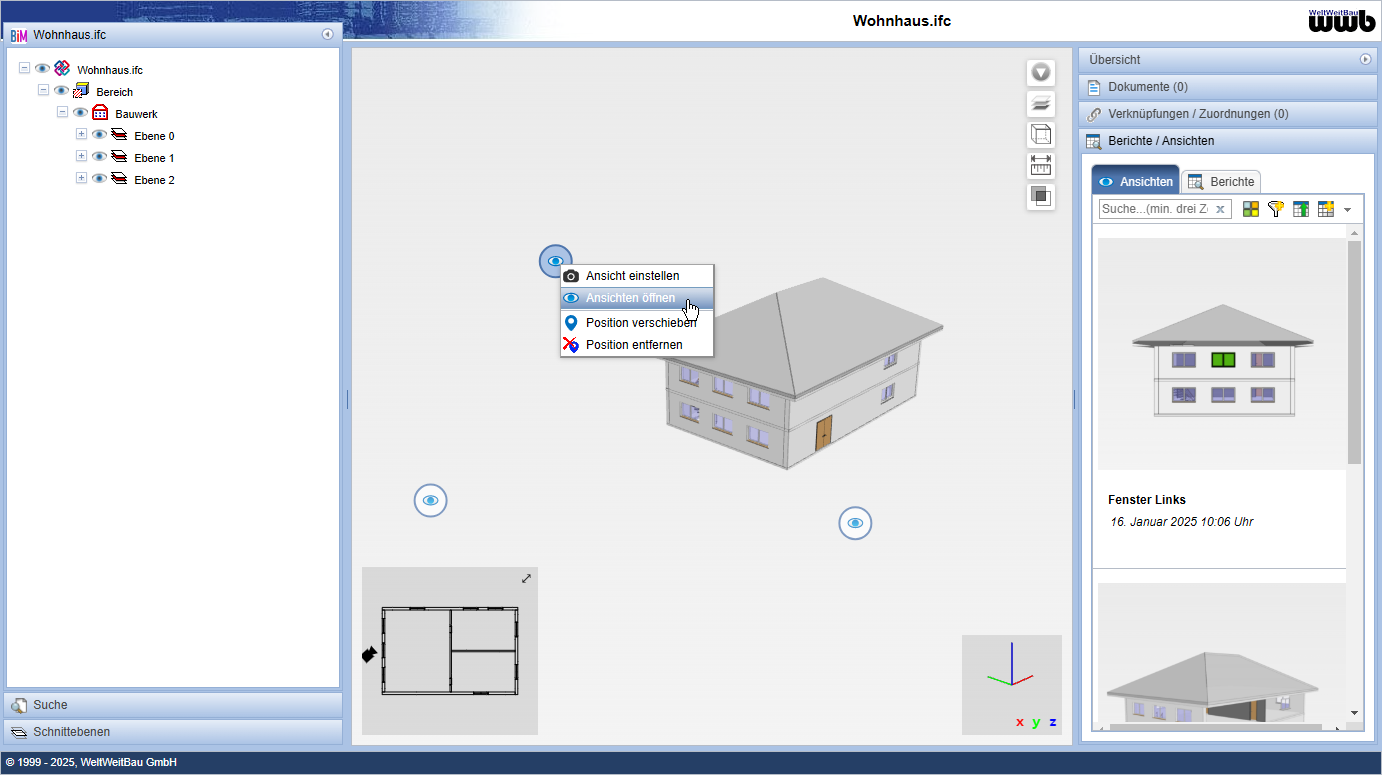Screen dimensions: 1382x775
Task: Open the viewer dropdown arrow button
Action: click(x=1041, y=73)
